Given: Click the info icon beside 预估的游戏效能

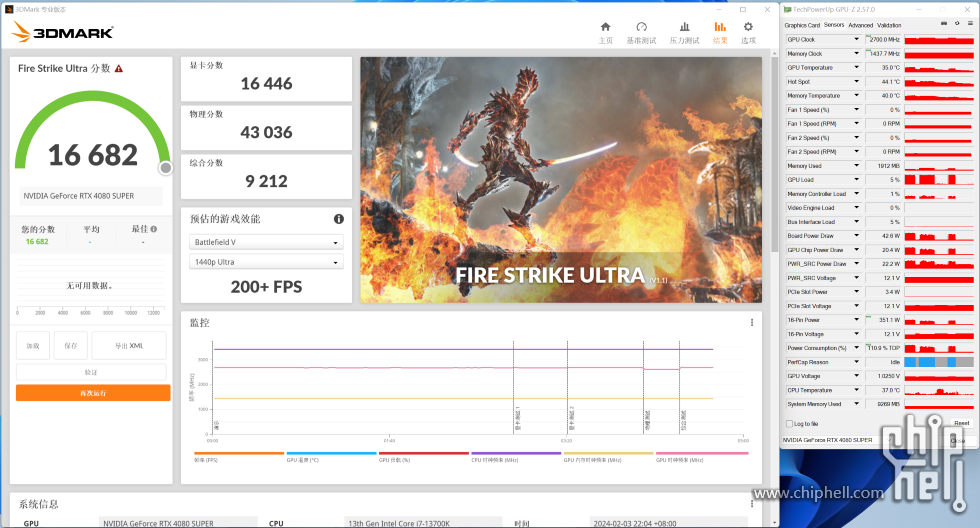Looking at the screenshot, I should point(339,219).
